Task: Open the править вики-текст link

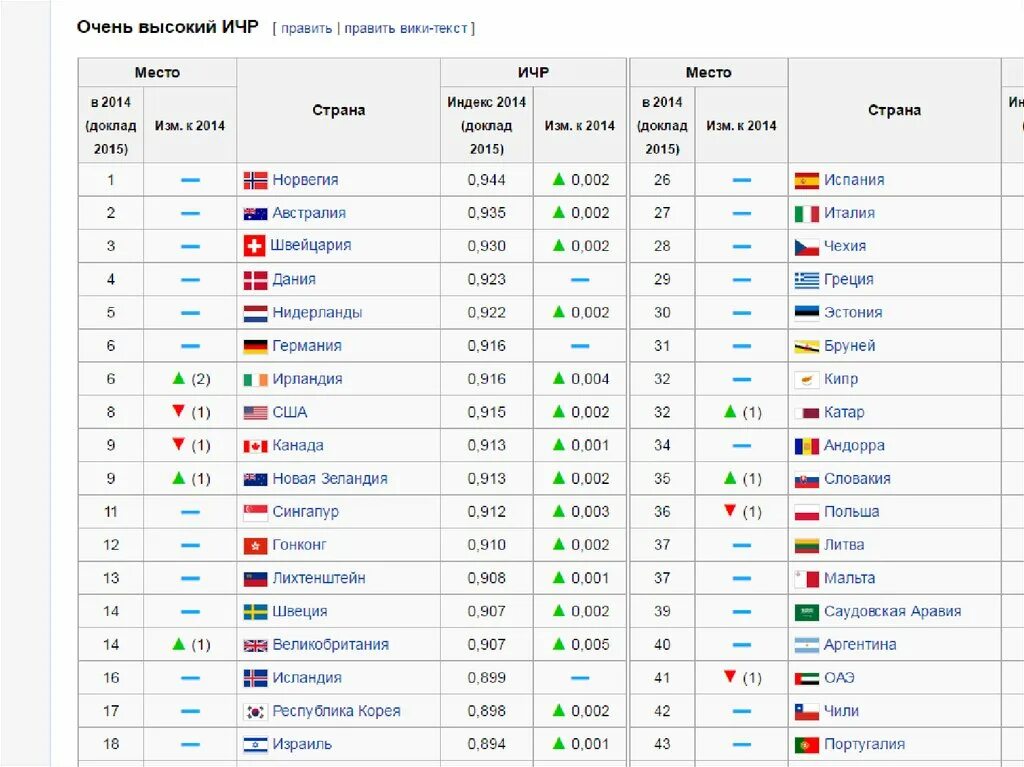Action: 404,27
